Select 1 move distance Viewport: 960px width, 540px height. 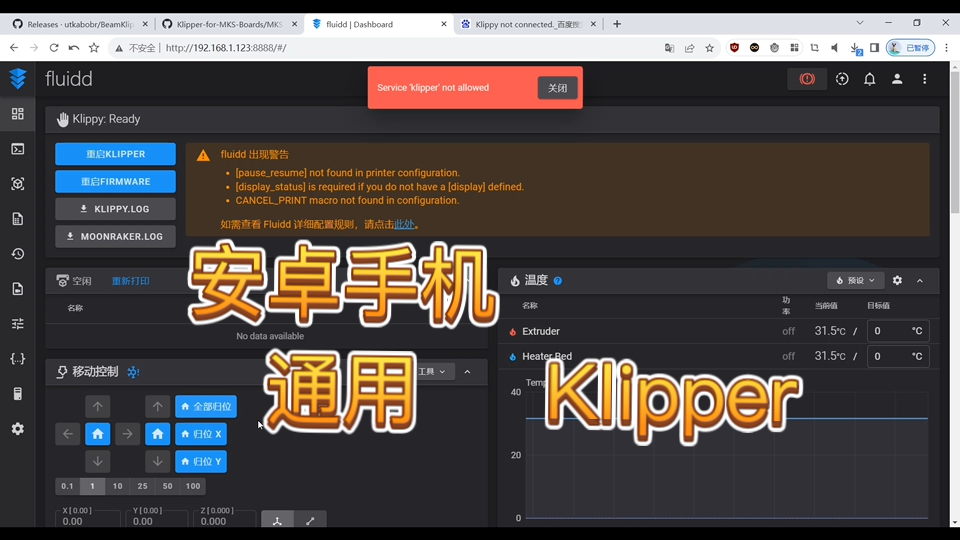tap(92, 486)
